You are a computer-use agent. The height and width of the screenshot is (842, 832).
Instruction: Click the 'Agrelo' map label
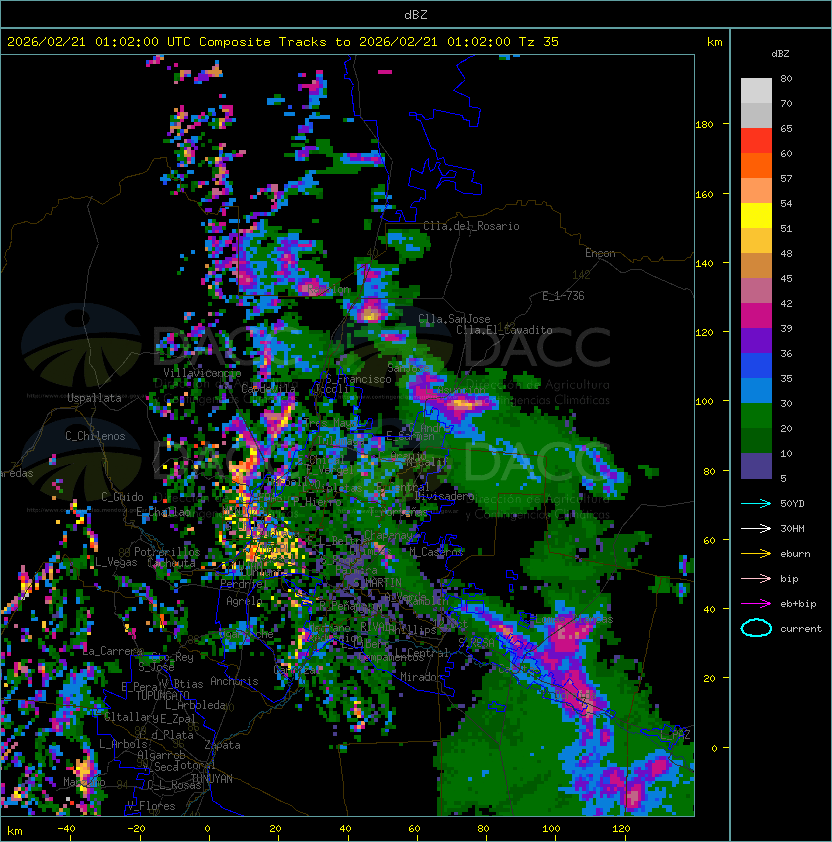244,601
